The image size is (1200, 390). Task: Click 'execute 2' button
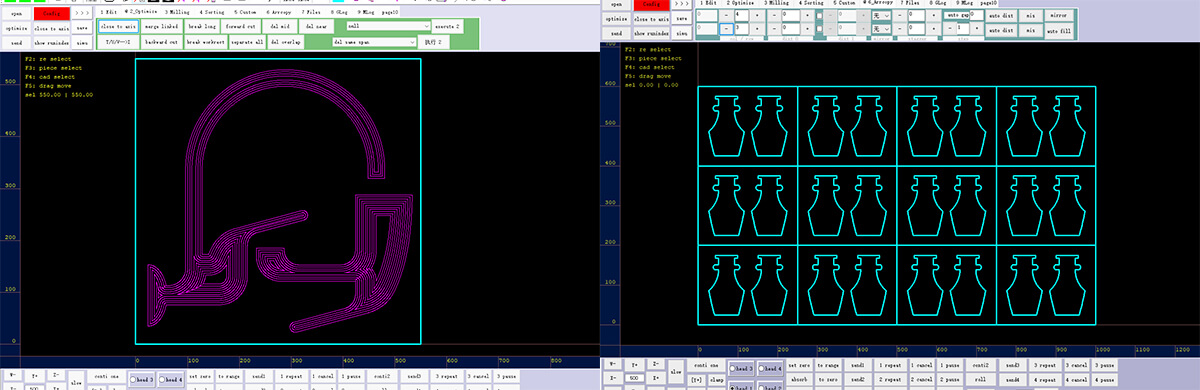point(446,26)
